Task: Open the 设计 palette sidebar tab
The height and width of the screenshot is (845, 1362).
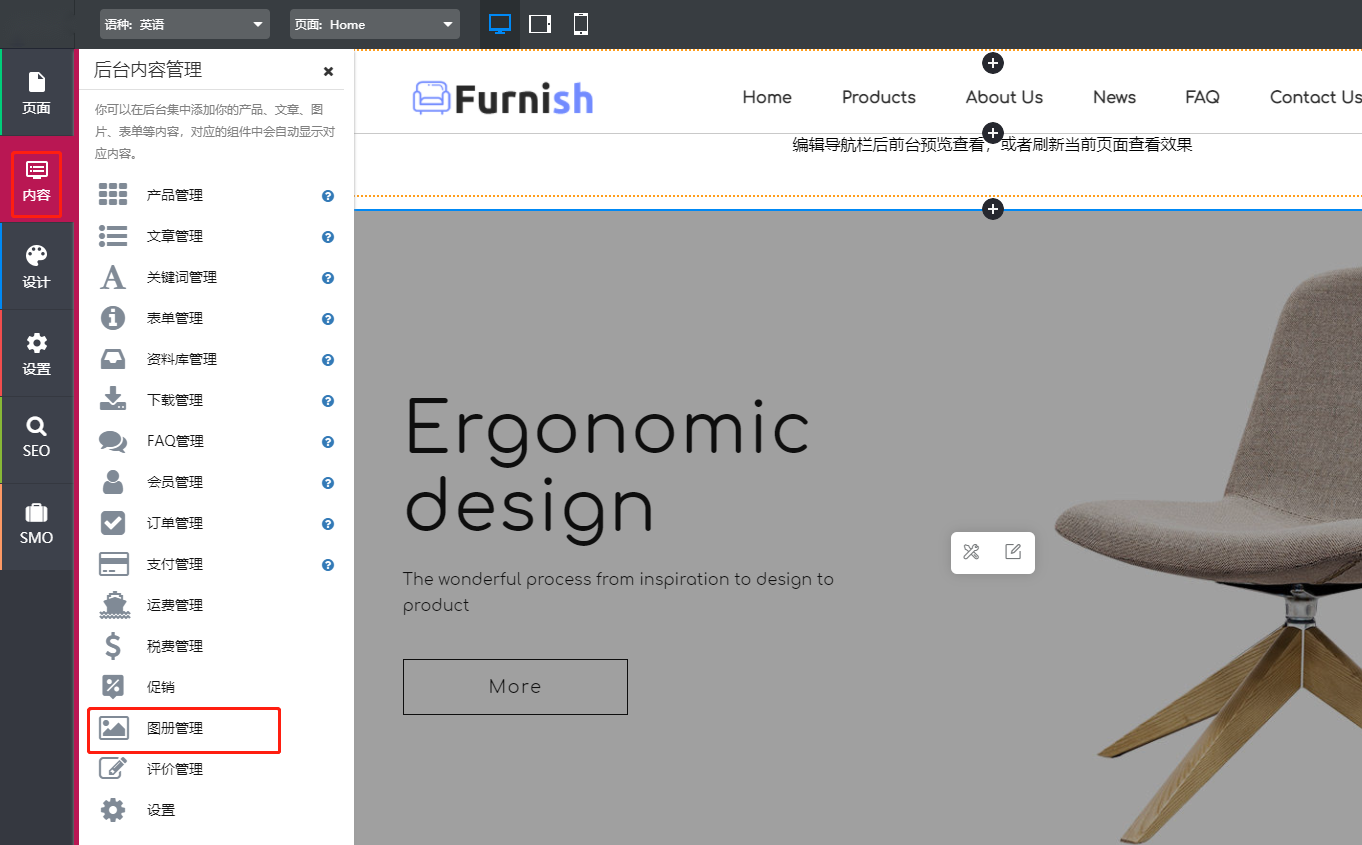Action: 37,267
